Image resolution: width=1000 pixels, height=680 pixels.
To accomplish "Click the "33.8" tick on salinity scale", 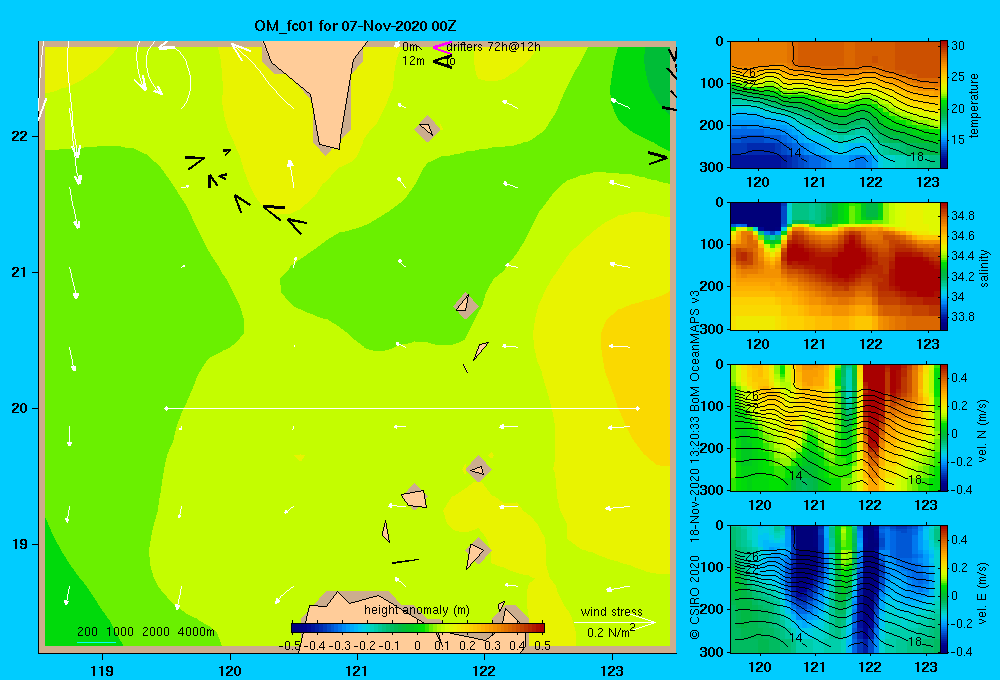I will [962, 317].
